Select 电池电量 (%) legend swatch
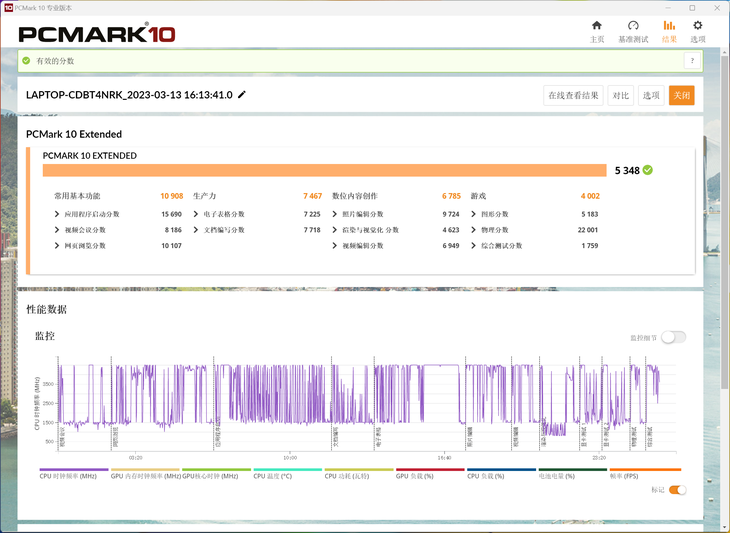 click(573, 470)
